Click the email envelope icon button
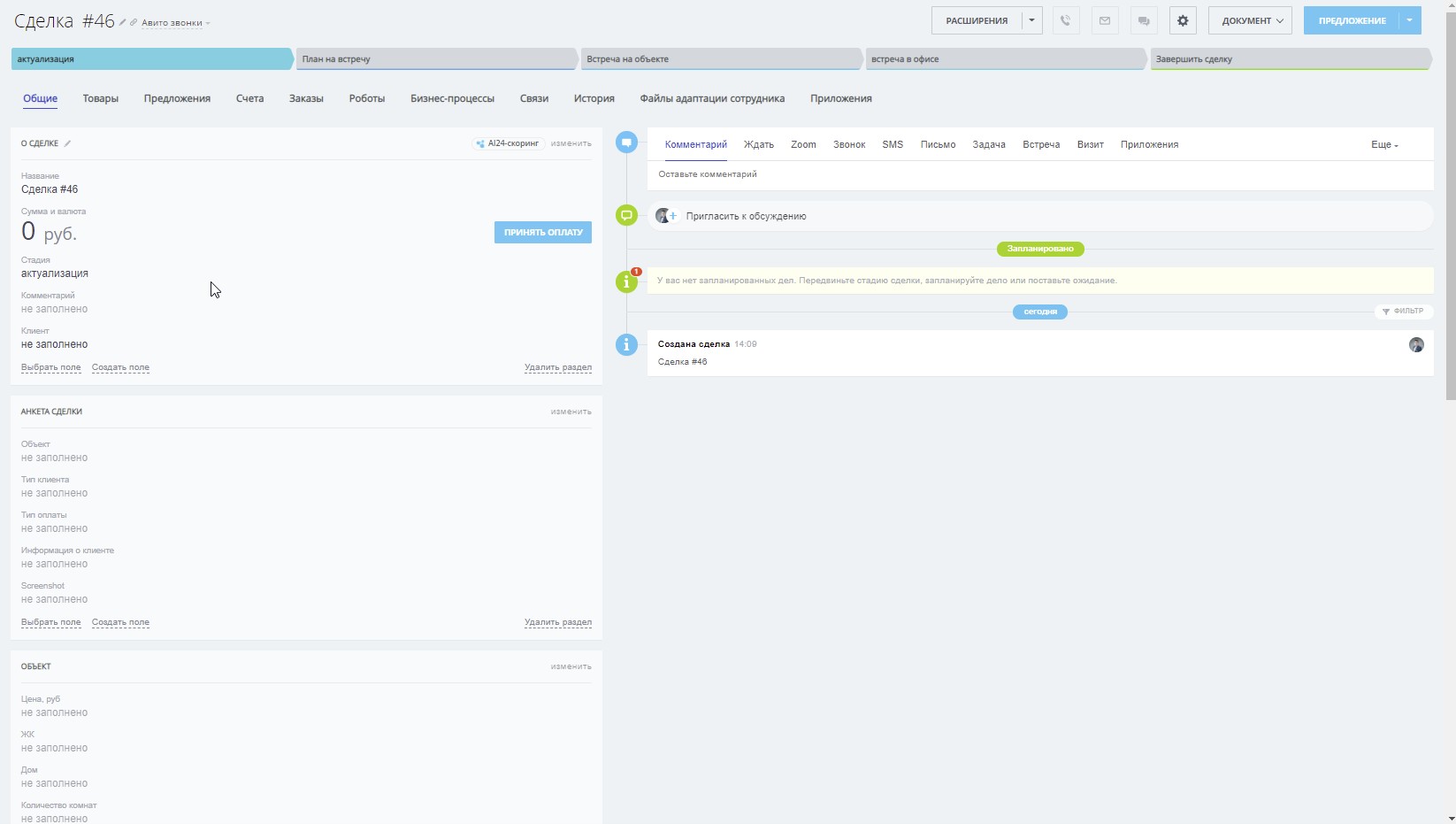Image resolution: width=1456 pixels, height=824 pixels. tap(1105, 20)
